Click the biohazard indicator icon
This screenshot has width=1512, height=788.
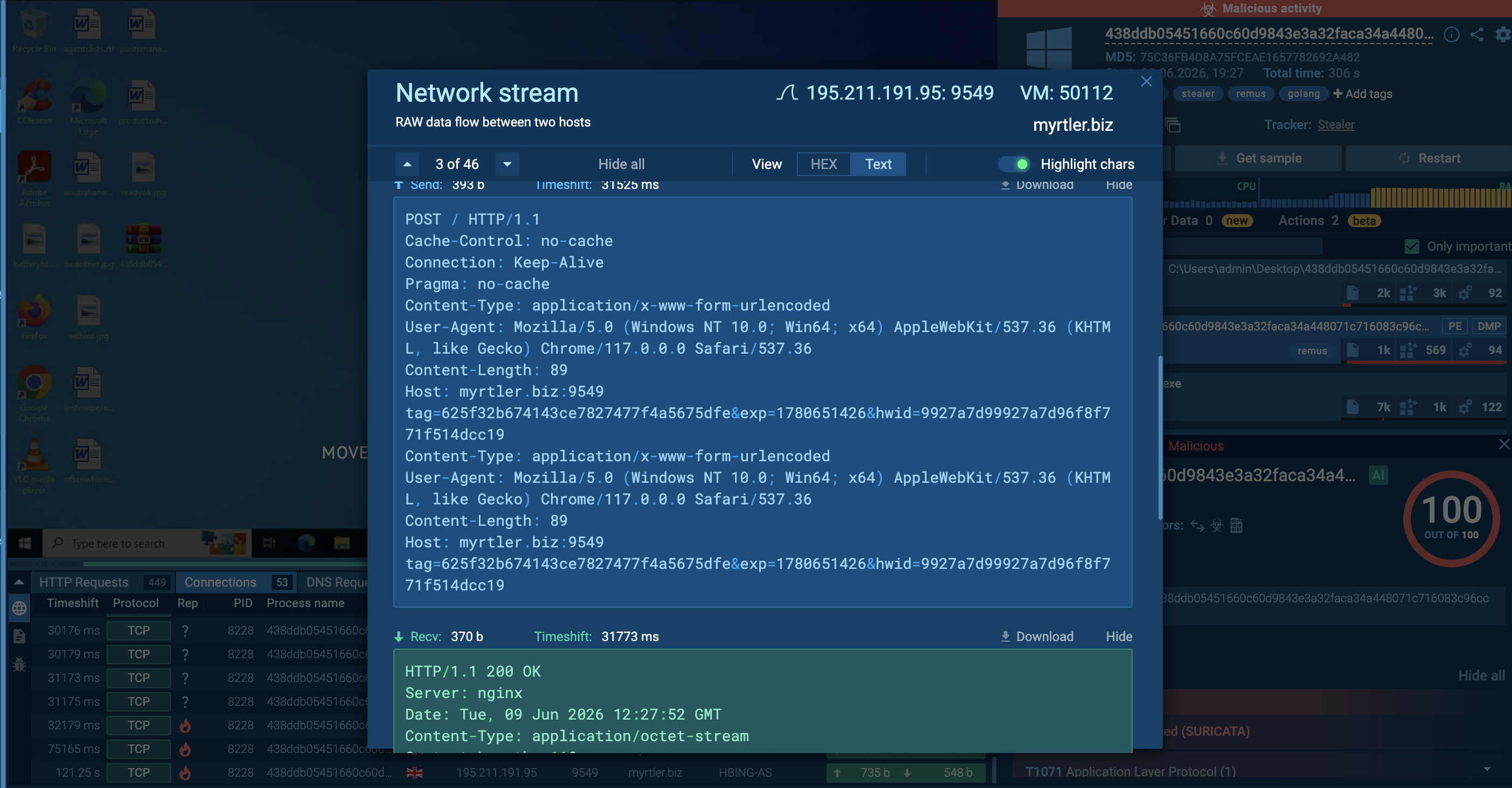pyautogui.click(x=1217, y=525)
